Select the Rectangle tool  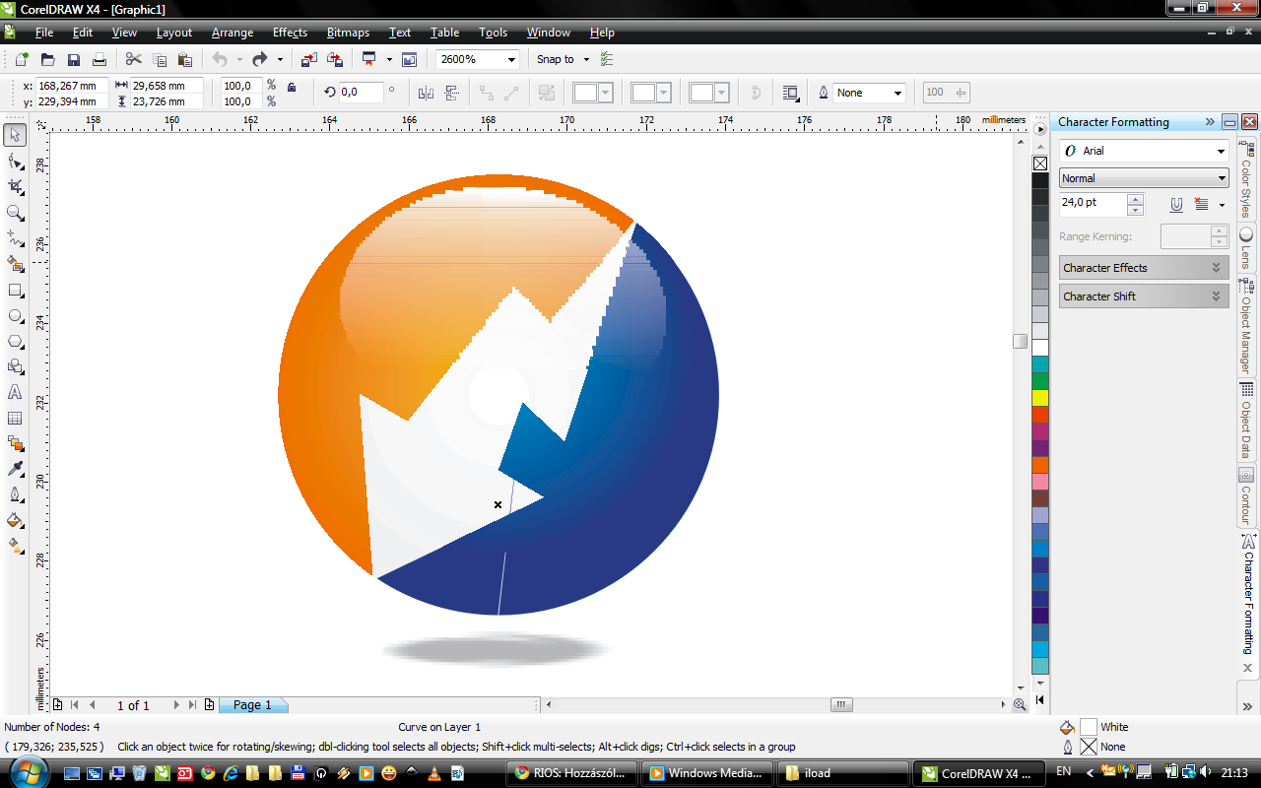tap(15, 290)
